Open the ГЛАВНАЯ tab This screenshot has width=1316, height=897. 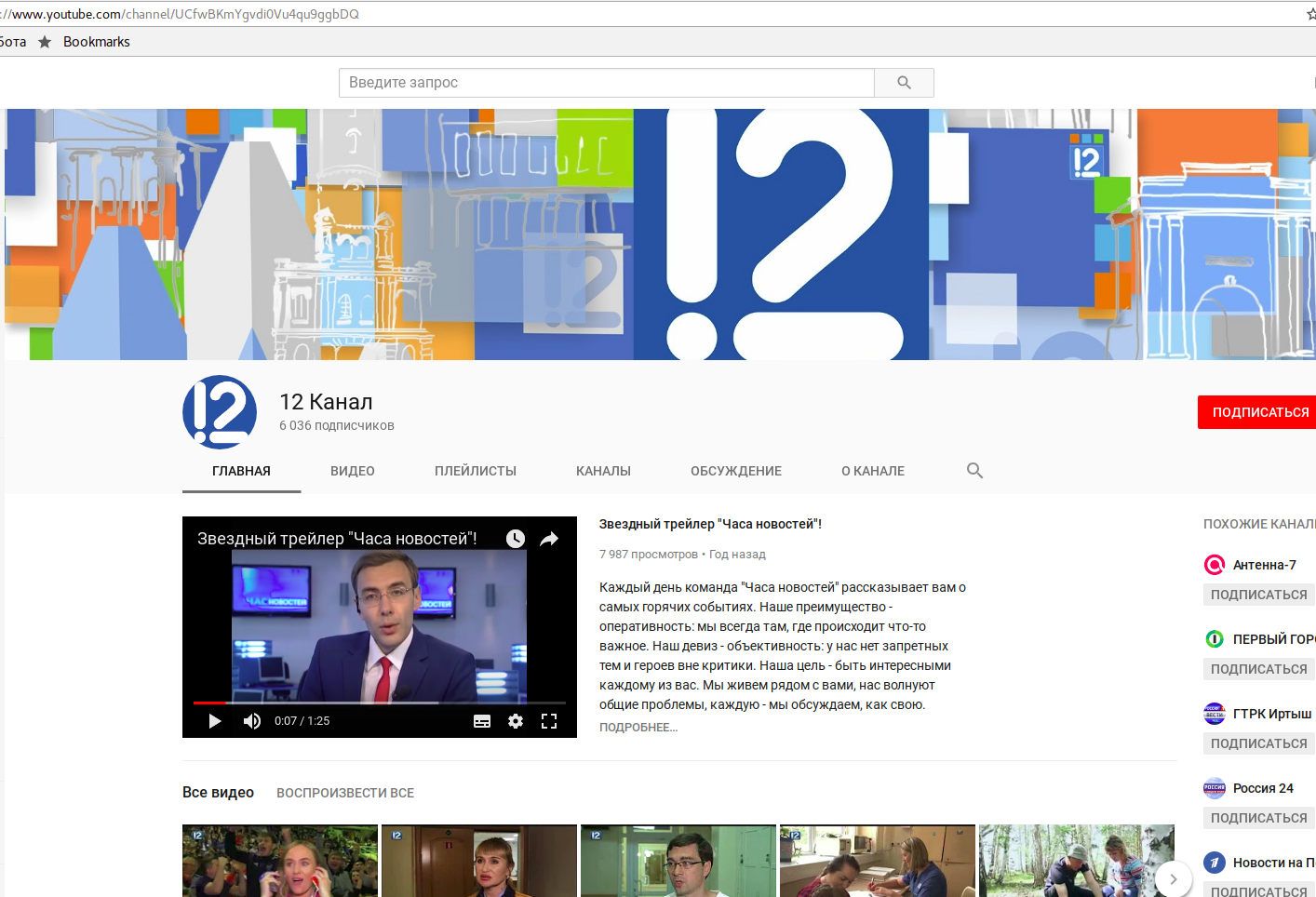[x=241, y=471]
